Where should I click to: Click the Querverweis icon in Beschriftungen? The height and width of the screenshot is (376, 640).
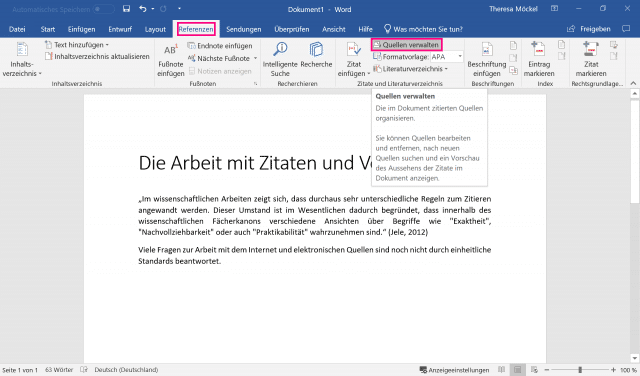(x=513, y=71)
